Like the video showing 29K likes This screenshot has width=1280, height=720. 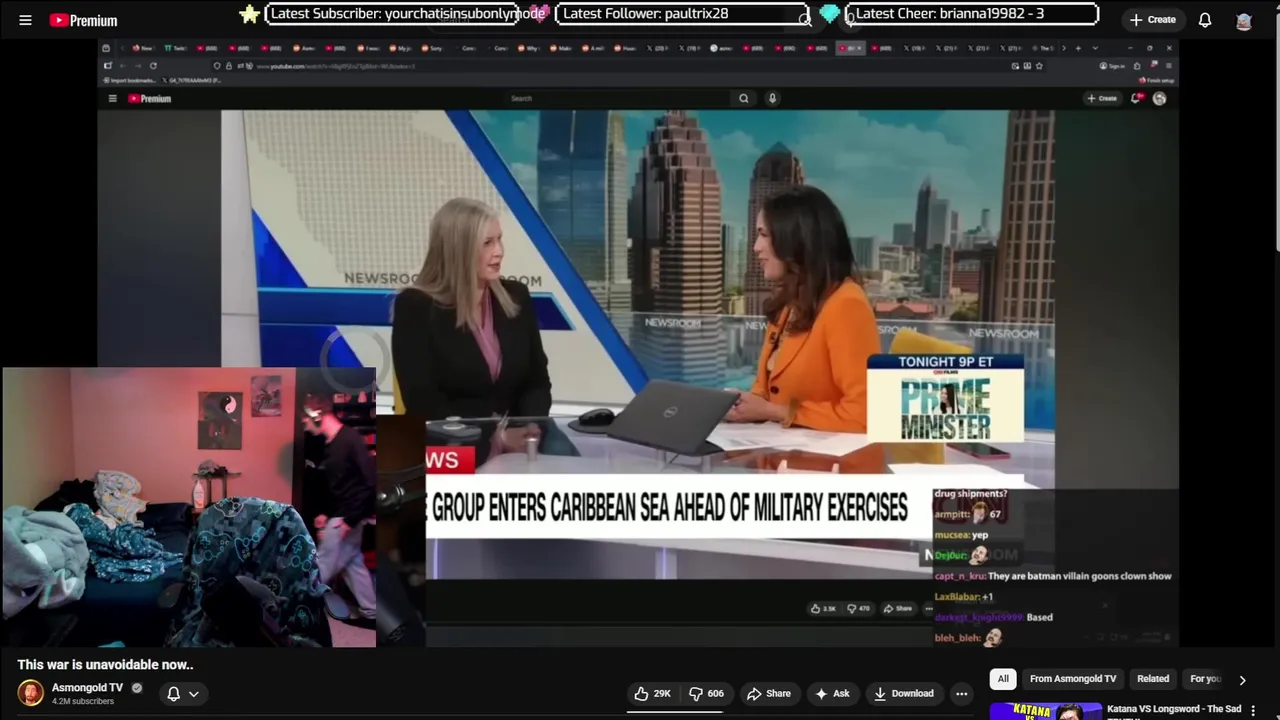(x=652, y=693)
